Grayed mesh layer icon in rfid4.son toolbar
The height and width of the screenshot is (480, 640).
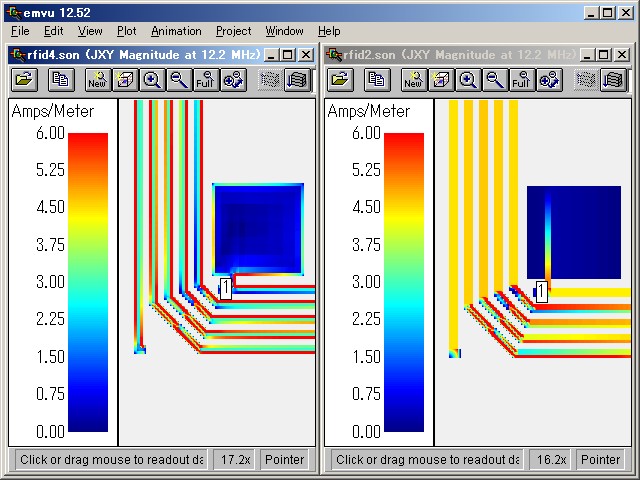[x=270, y=80]
